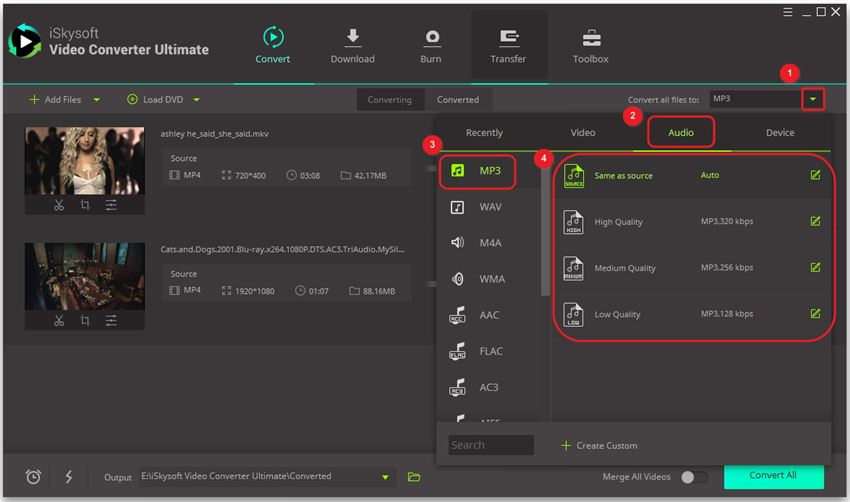Click the format Search field
850x502 pixels.
tap(490, 445)
